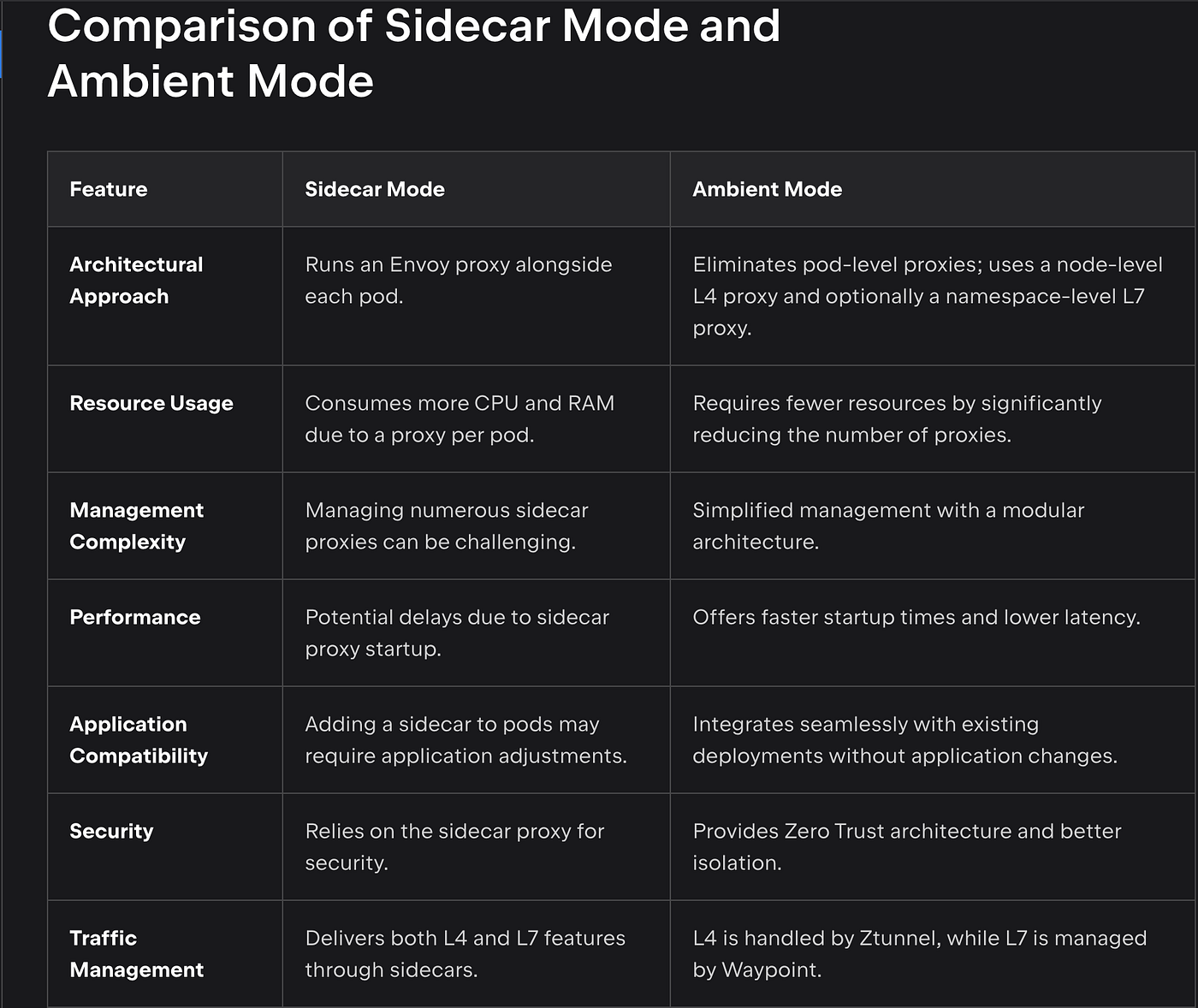The width and height of the screenshot is (1198, 1008).
Task: Click the 'Architectural Approach' row label
Action: pos(136,281)
